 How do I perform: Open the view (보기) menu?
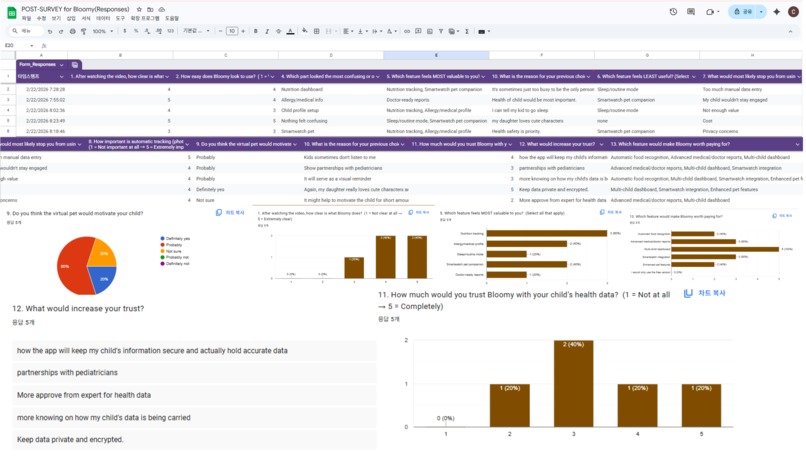[x=56, y=19]
